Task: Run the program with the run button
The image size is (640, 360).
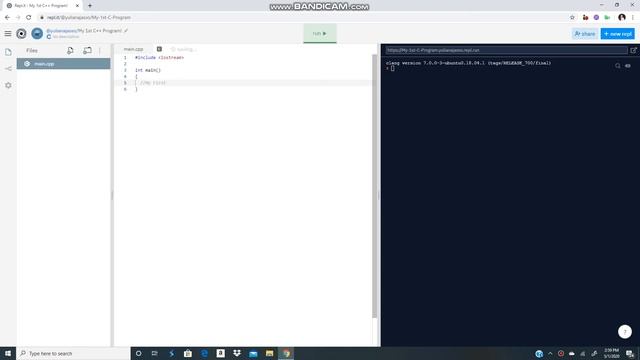Action: coord(320,33)
